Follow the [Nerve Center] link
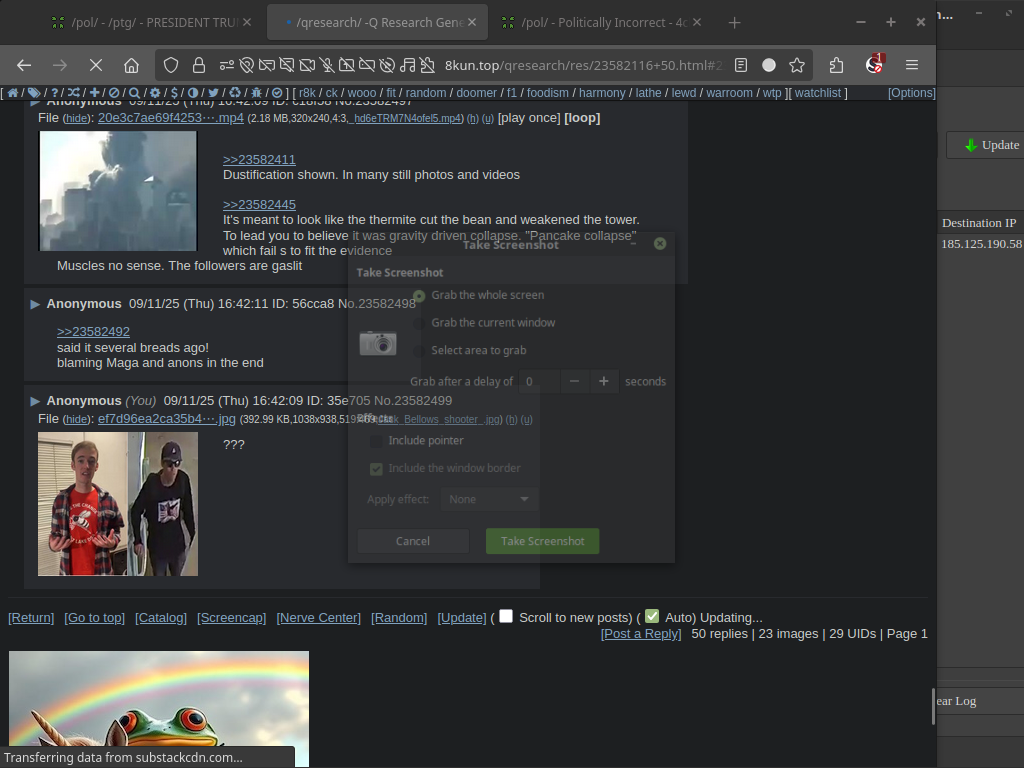Viewport: 1024px width, 768px height. (x=318, y=618)
